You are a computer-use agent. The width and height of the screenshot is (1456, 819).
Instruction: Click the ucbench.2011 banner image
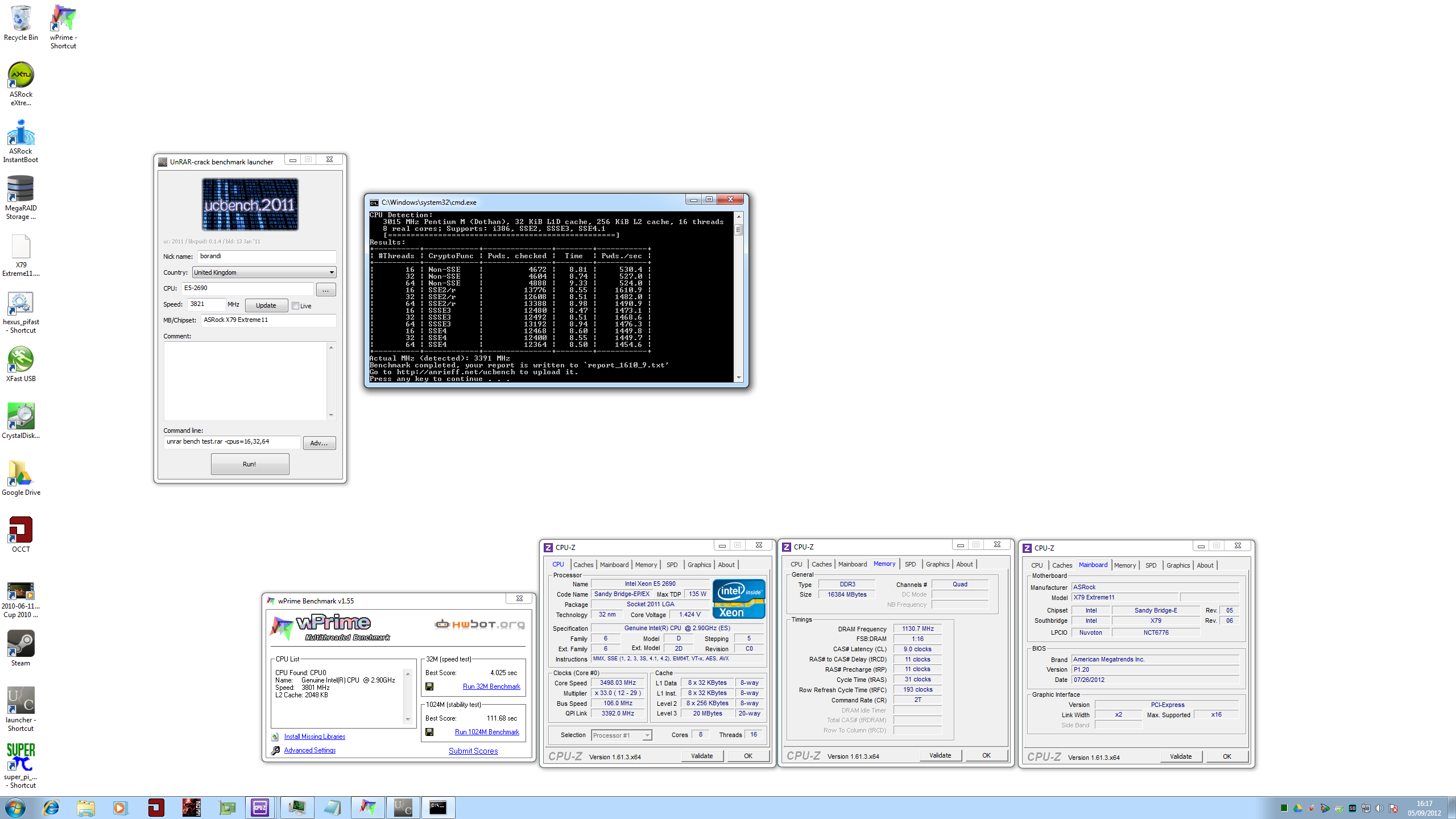250,204
